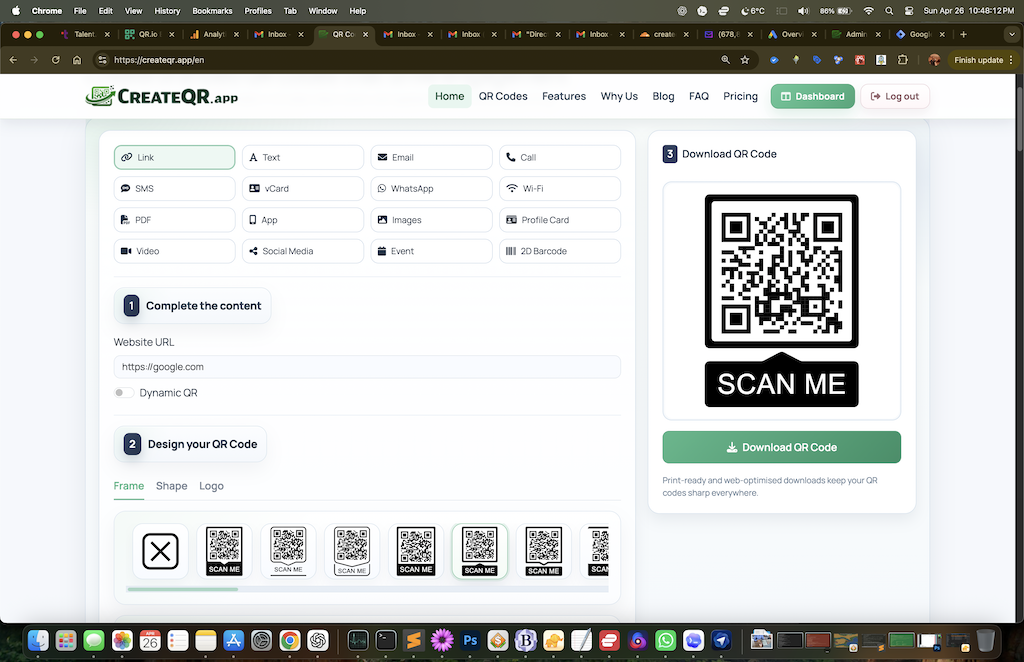Click the address bar URL
The width and height of the screenshot is (1024, 662).
coord(159,60)
